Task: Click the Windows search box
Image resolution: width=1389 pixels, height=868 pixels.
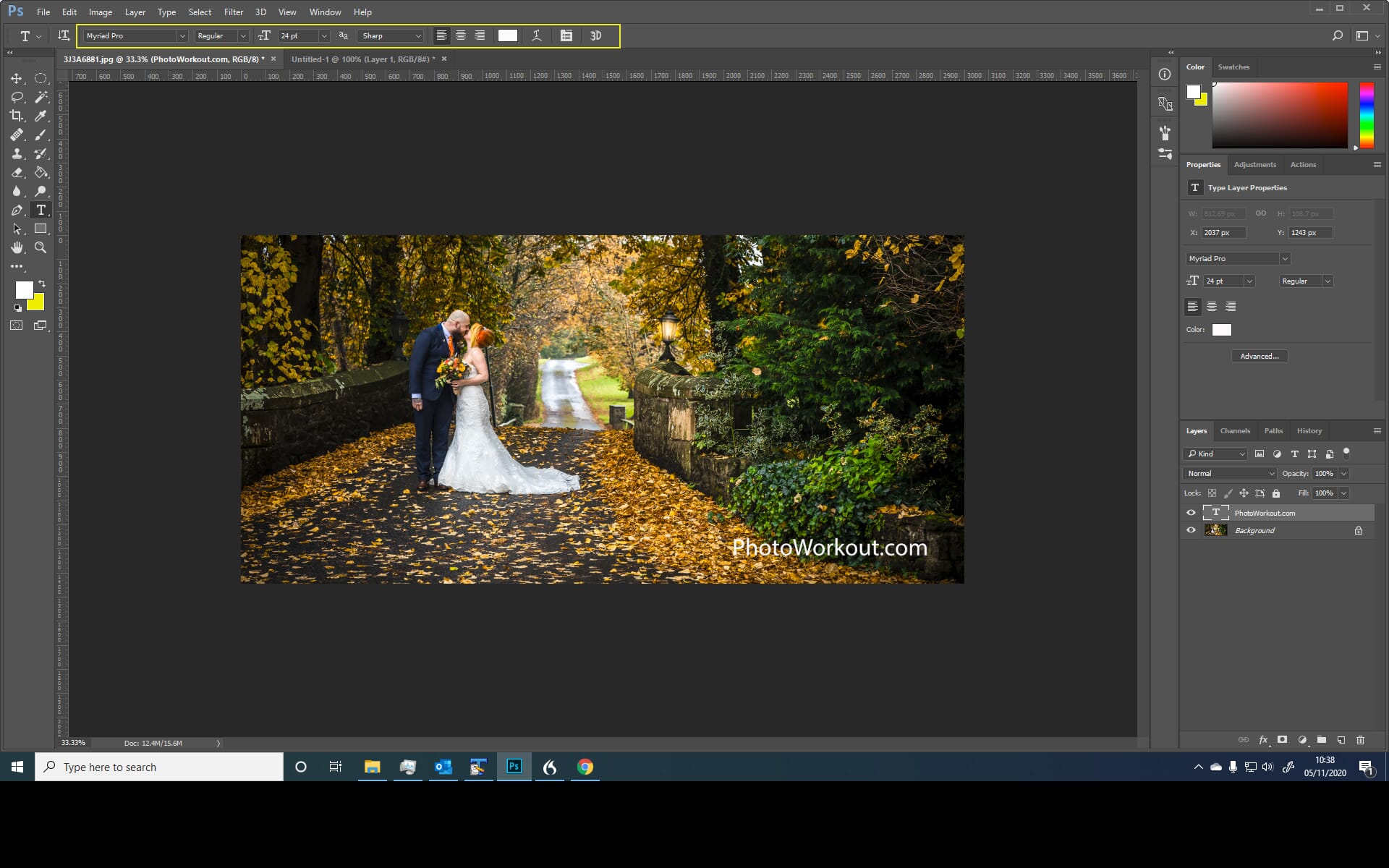Action: click(x=159, y=767)
